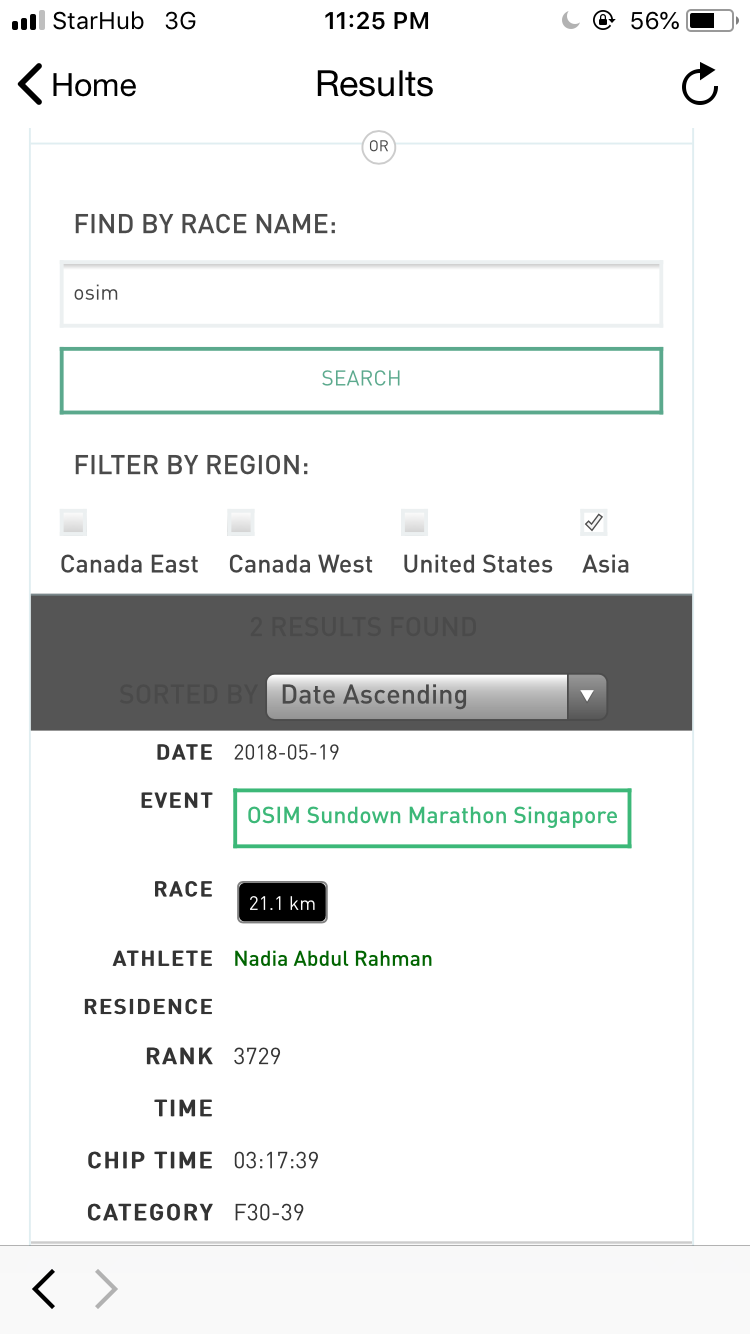This screenshot has width=750, height=1334.
Task: Open OSIM Sundown Marathon Singapore event
Action: point(432,816)
